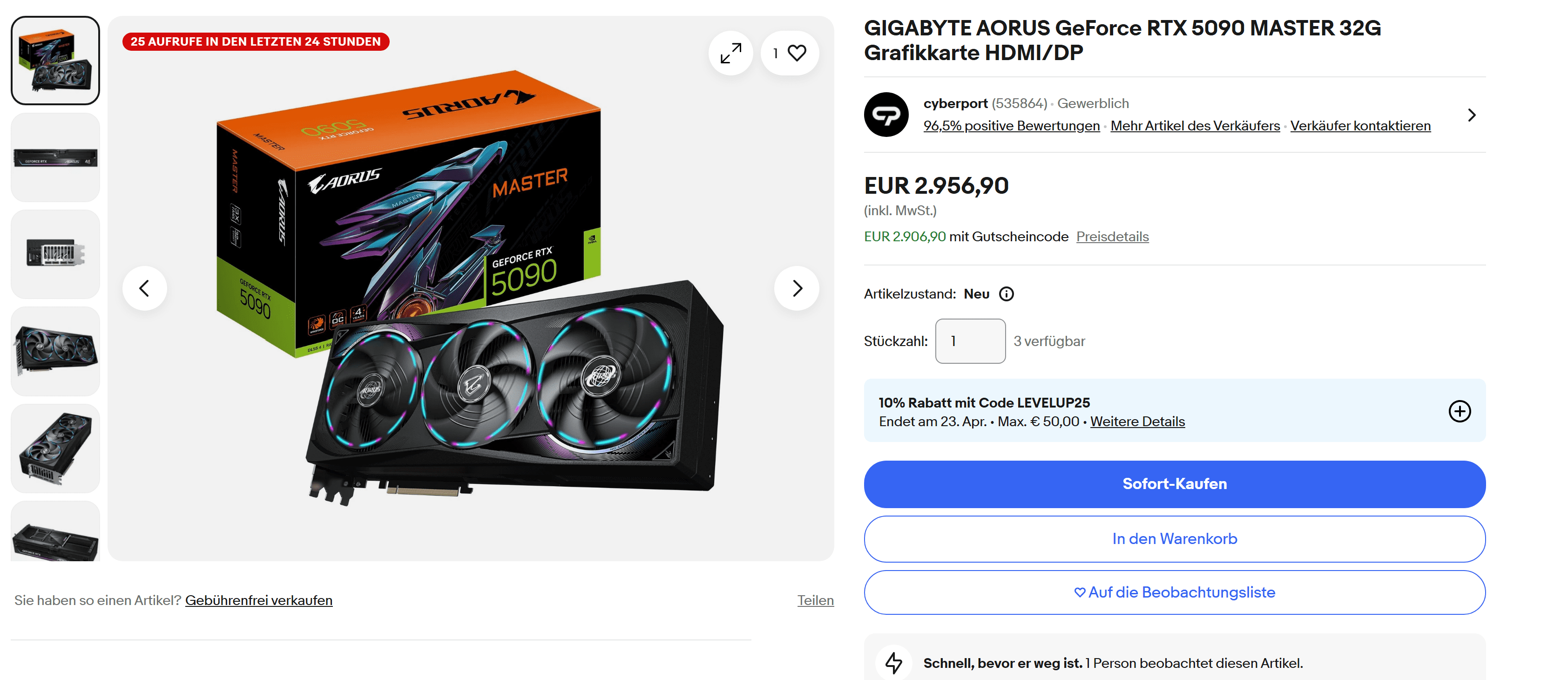Expand the LEVELUP25 discount details plus icon
The image size is (1568, 680).
(1460, 412)
